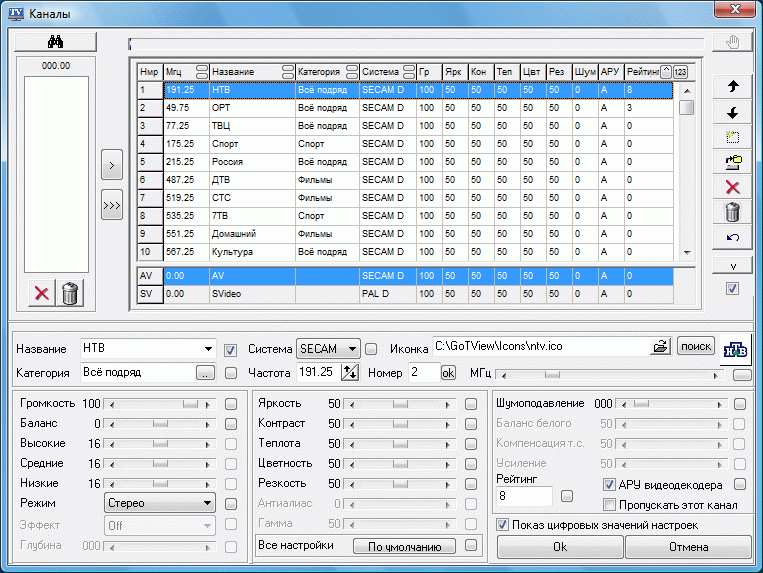Viewport: 763px width, 573px height.
Task: Click the trash can under the left list
Action: [x=70, y=293]
